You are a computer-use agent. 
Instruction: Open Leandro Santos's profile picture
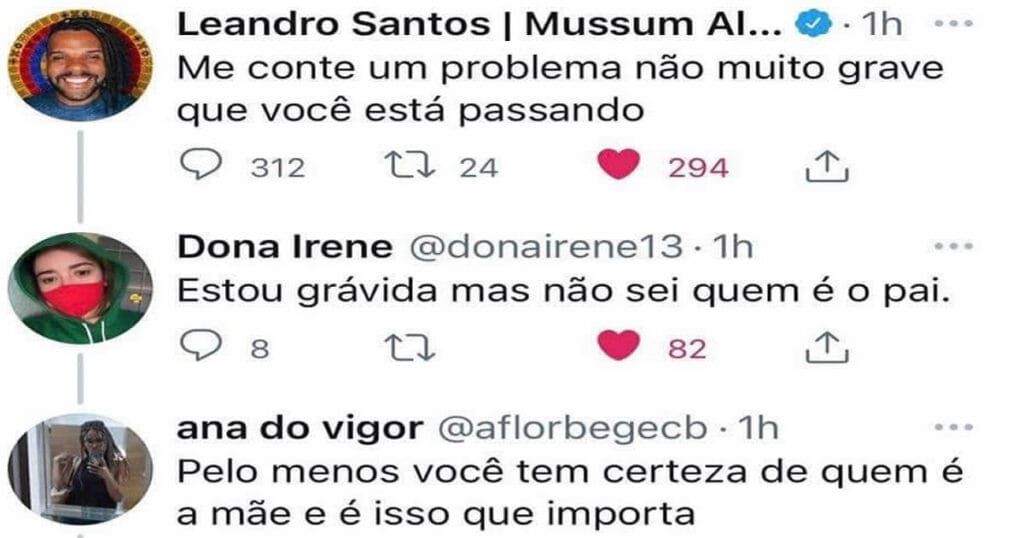coord(80,64)
